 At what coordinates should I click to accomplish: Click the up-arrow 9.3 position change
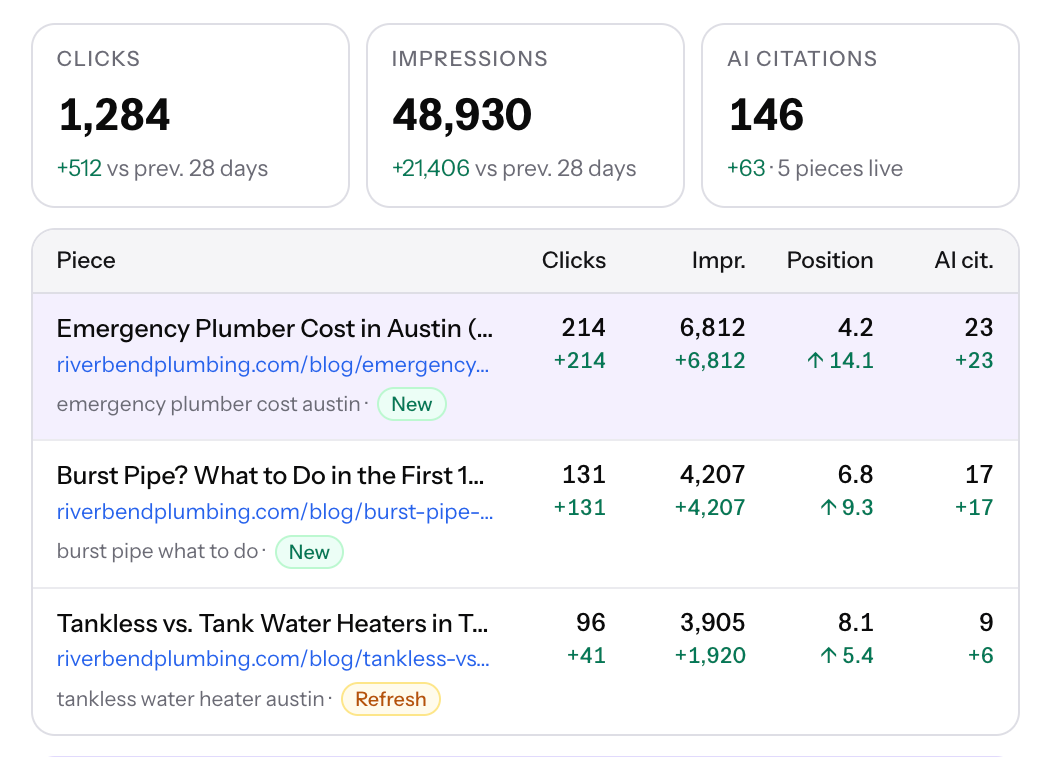click(x=846, y=507)
